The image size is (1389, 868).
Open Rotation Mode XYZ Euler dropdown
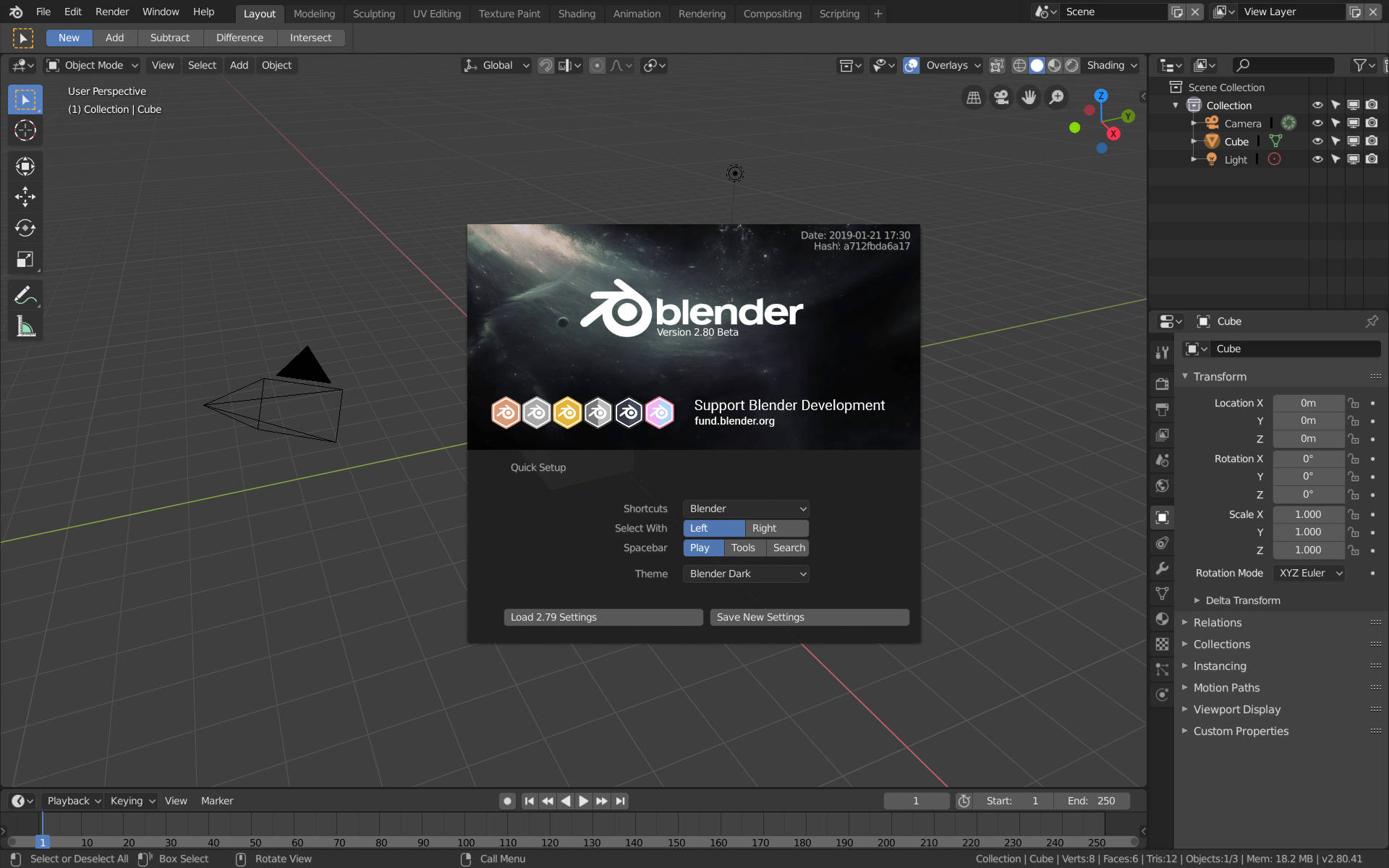1309,573
